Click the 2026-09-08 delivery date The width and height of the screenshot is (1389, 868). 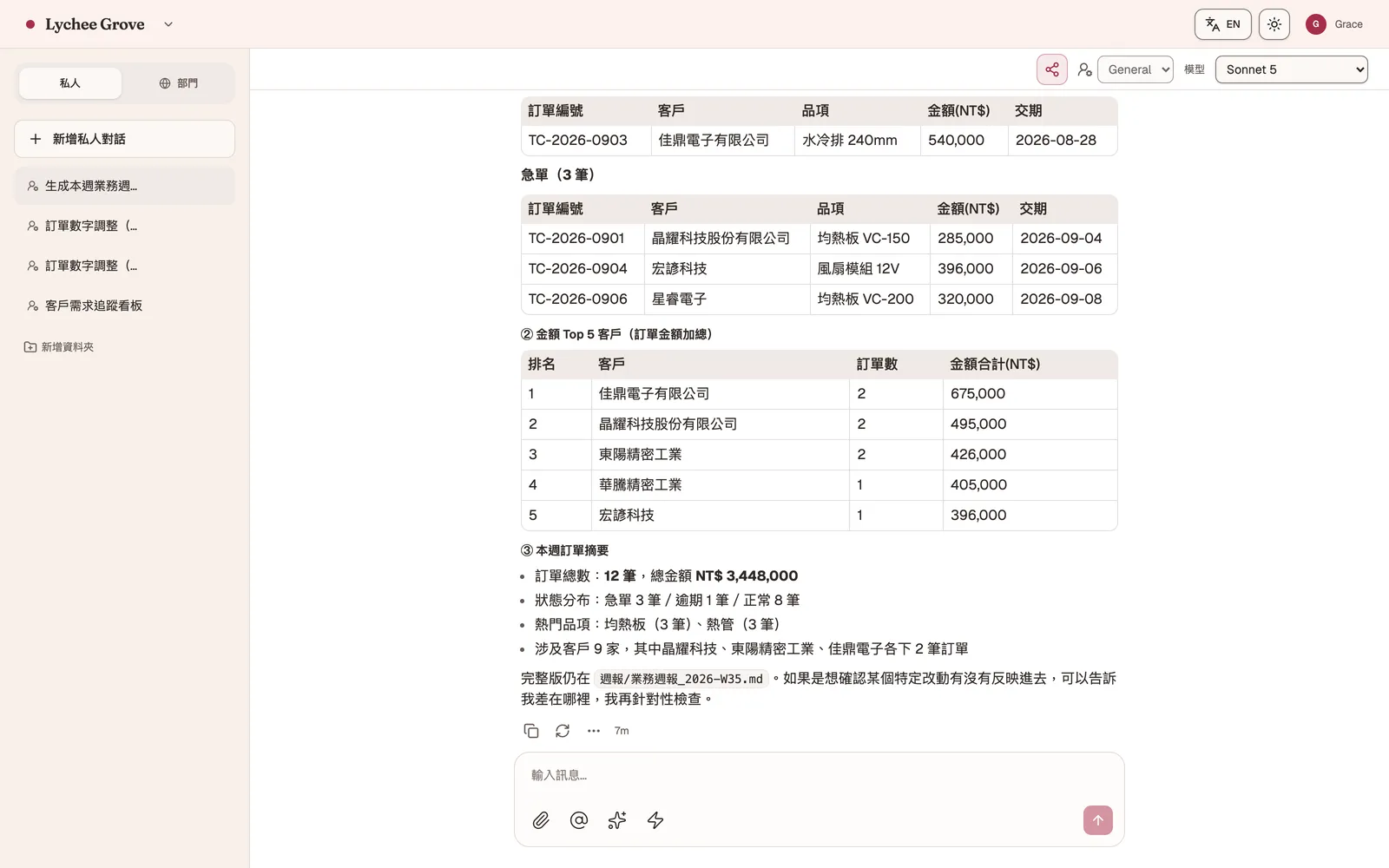click(x=1061, y=299)
